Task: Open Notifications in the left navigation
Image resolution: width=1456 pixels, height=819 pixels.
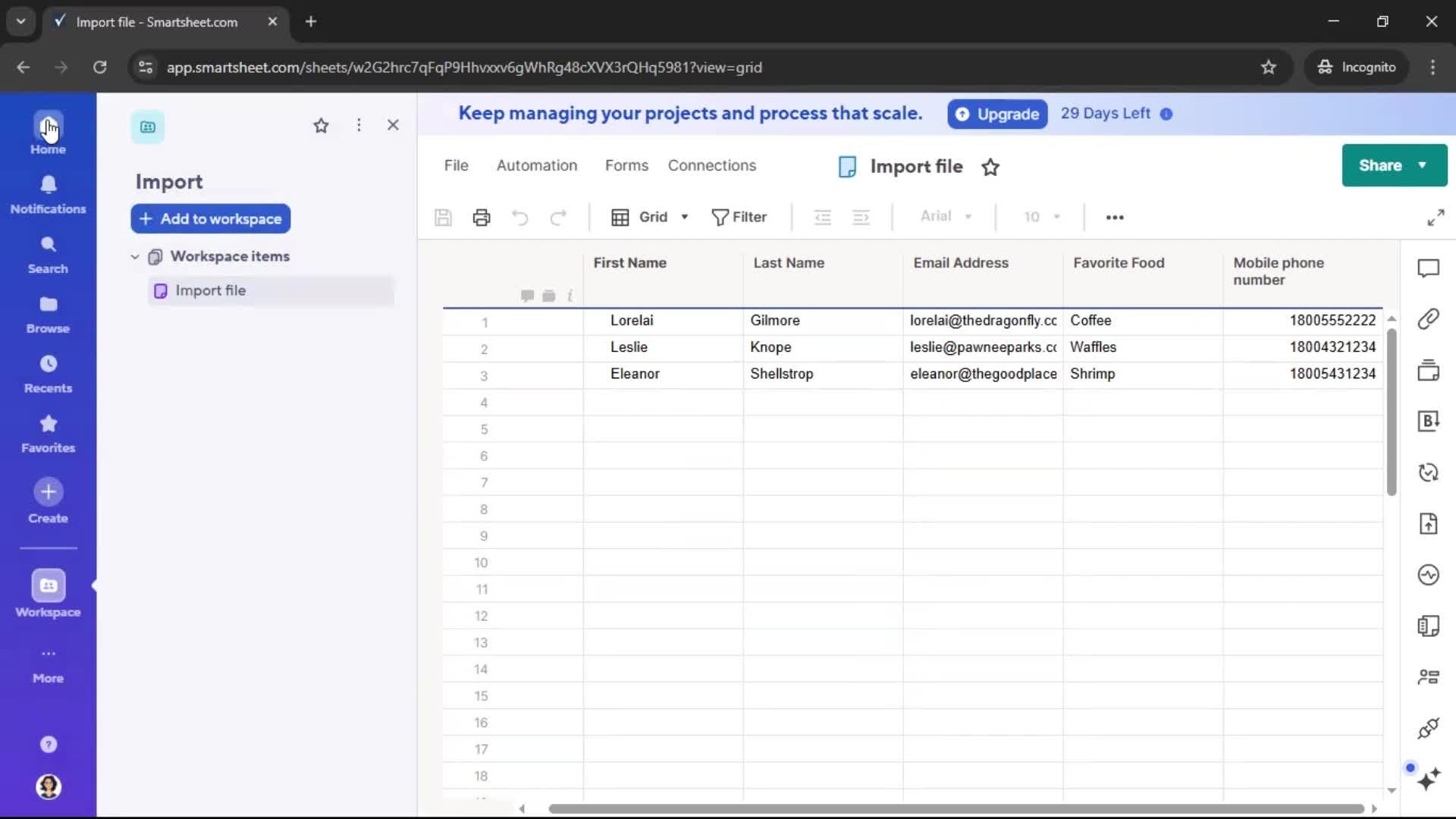Action: point(48,193)
